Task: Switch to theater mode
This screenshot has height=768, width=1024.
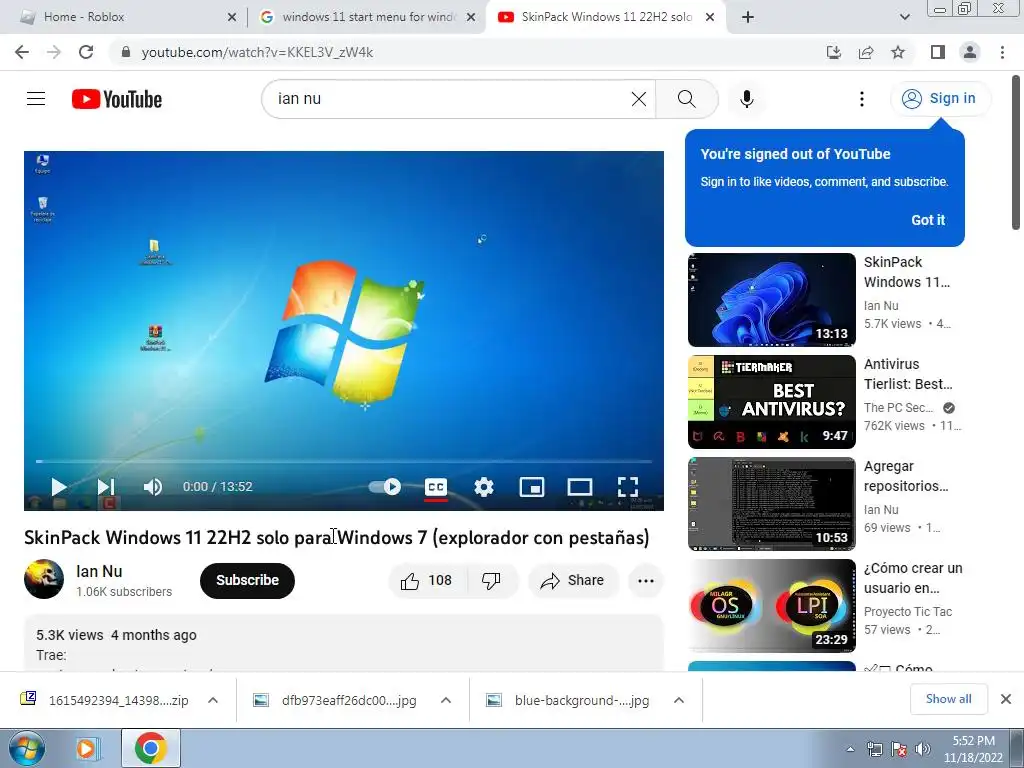Action: point(579,487)
